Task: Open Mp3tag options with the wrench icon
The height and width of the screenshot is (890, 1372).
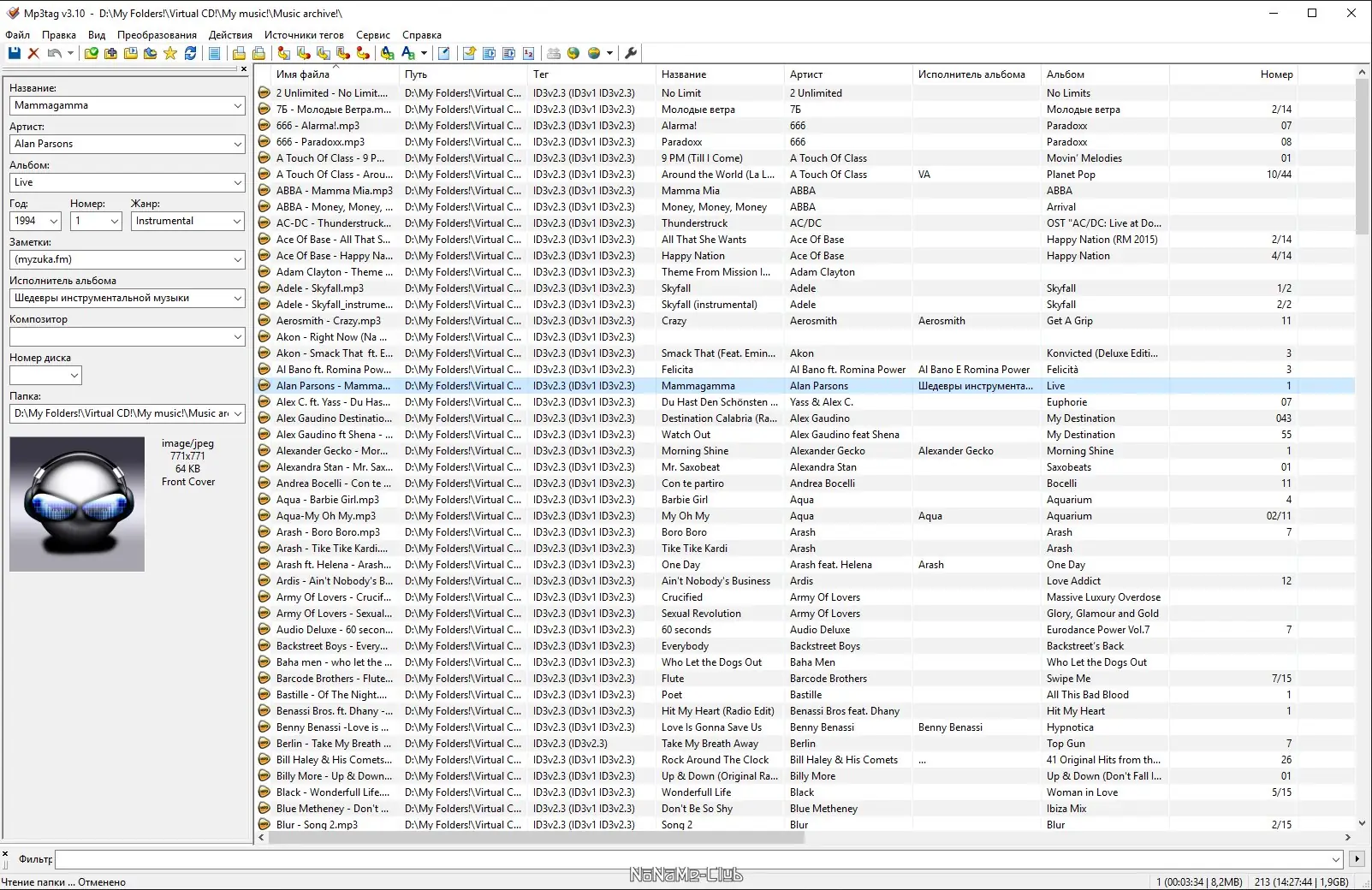Action: [631, 53]
